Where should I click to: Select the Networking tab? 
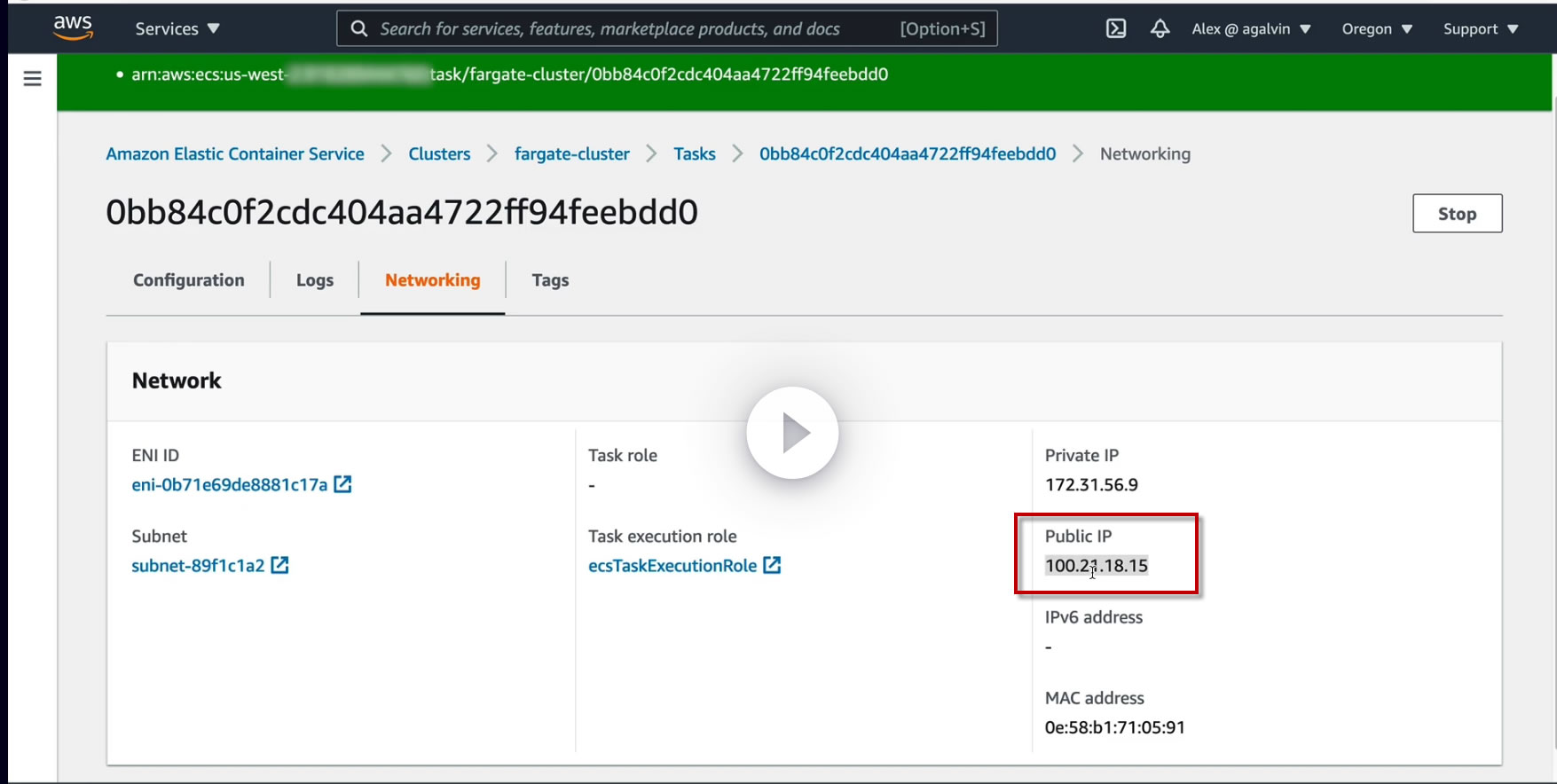pyautogui.click(x=433, y=280)
